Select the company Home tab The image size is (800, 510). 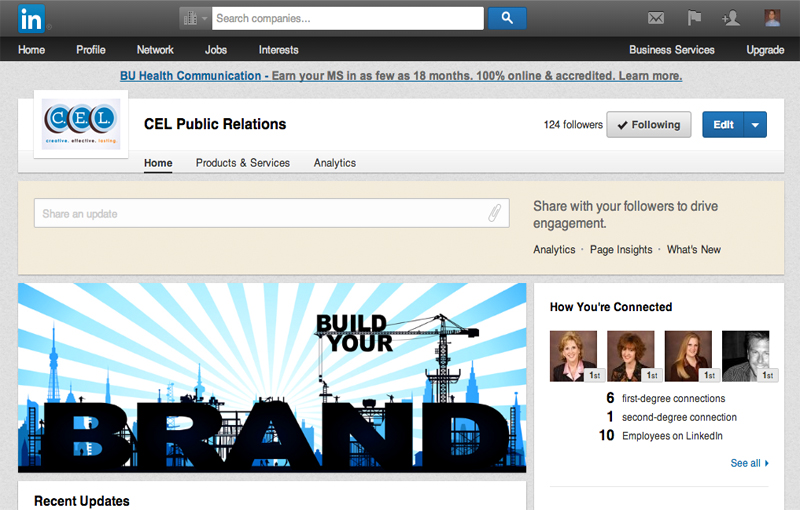pyautogui.click(x=158, y=163)
